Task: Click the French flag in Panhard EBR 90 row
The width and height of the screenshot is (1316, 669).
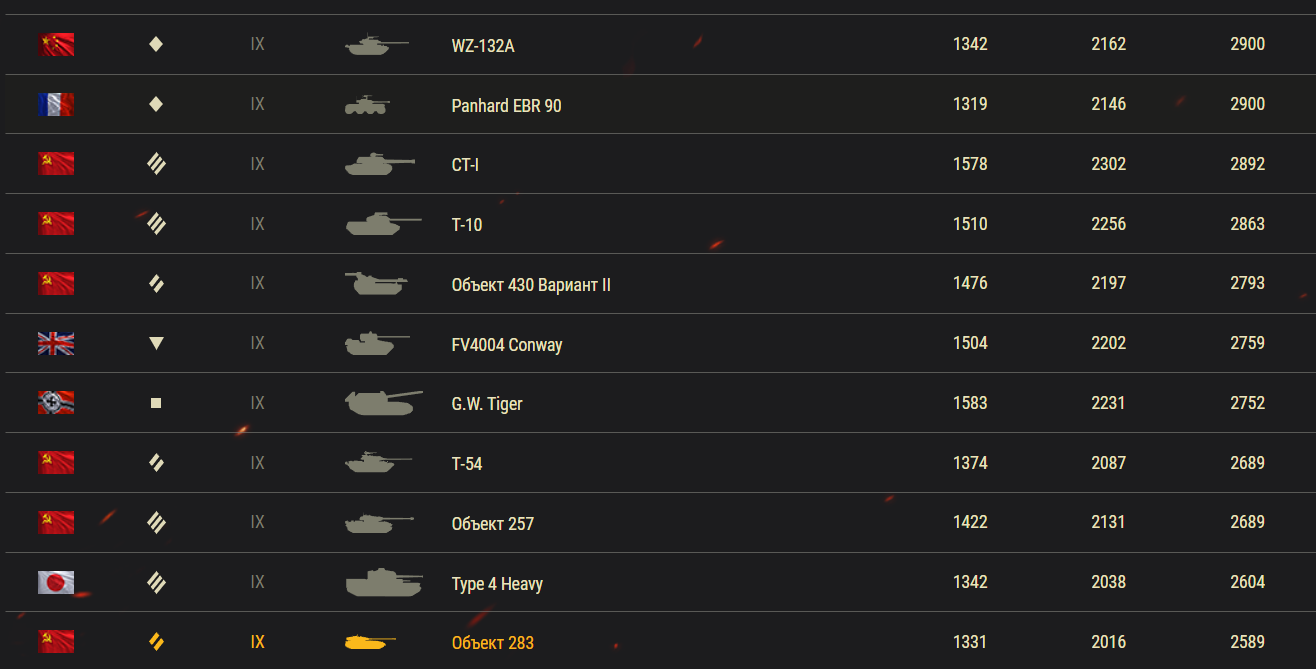Action: [x=56, y=105]
